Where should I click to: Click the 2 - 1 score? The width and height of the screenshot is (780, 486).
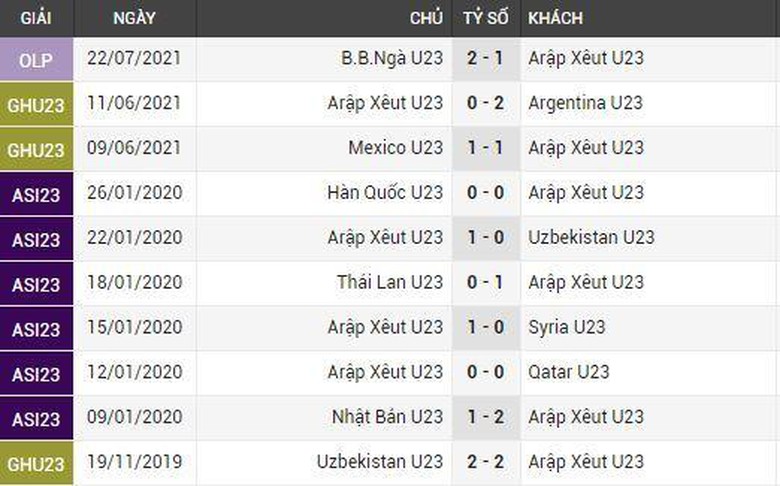click(x=486, y=58)
